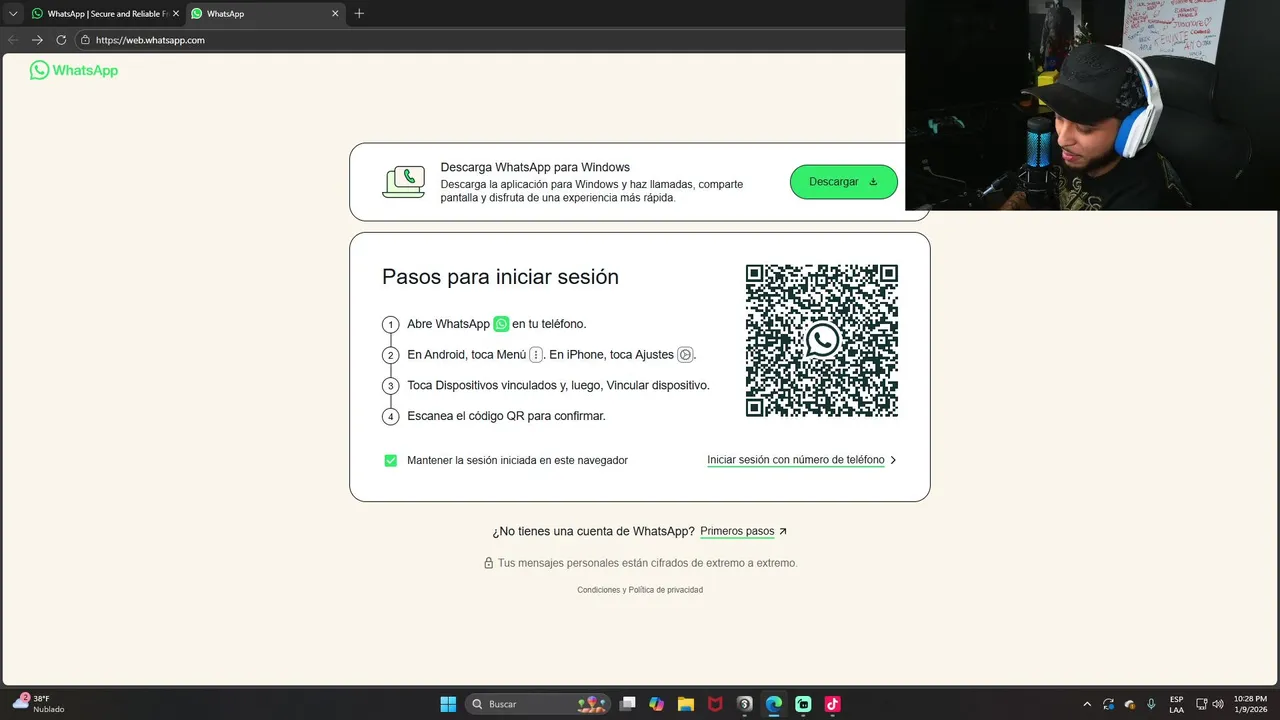Image resolution: width=1280 pixels, height=720 pixels.
Task: Open File Explorer from the taskbar
Action: [686, 704]
